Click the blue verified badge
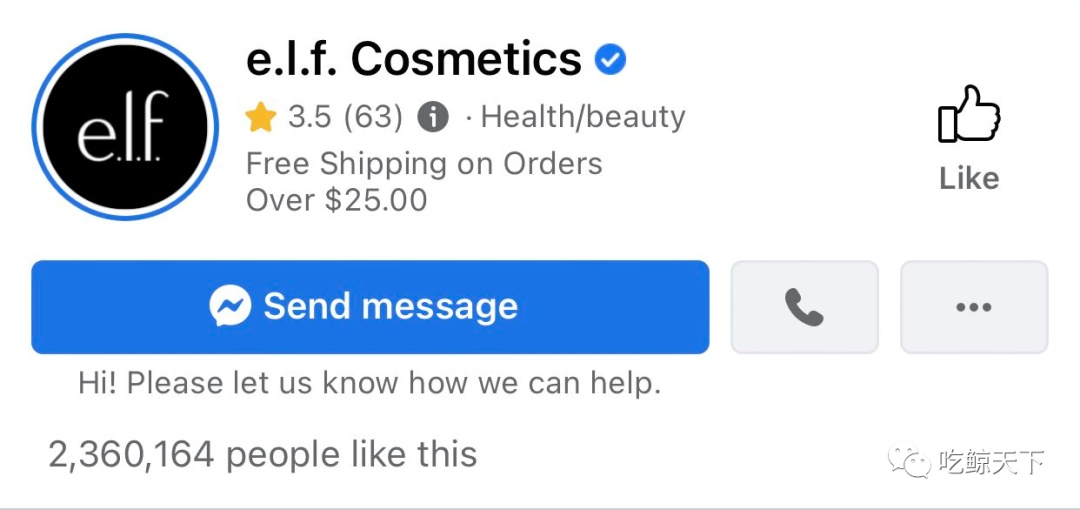 pyautogui.click(x=610, y=60)
